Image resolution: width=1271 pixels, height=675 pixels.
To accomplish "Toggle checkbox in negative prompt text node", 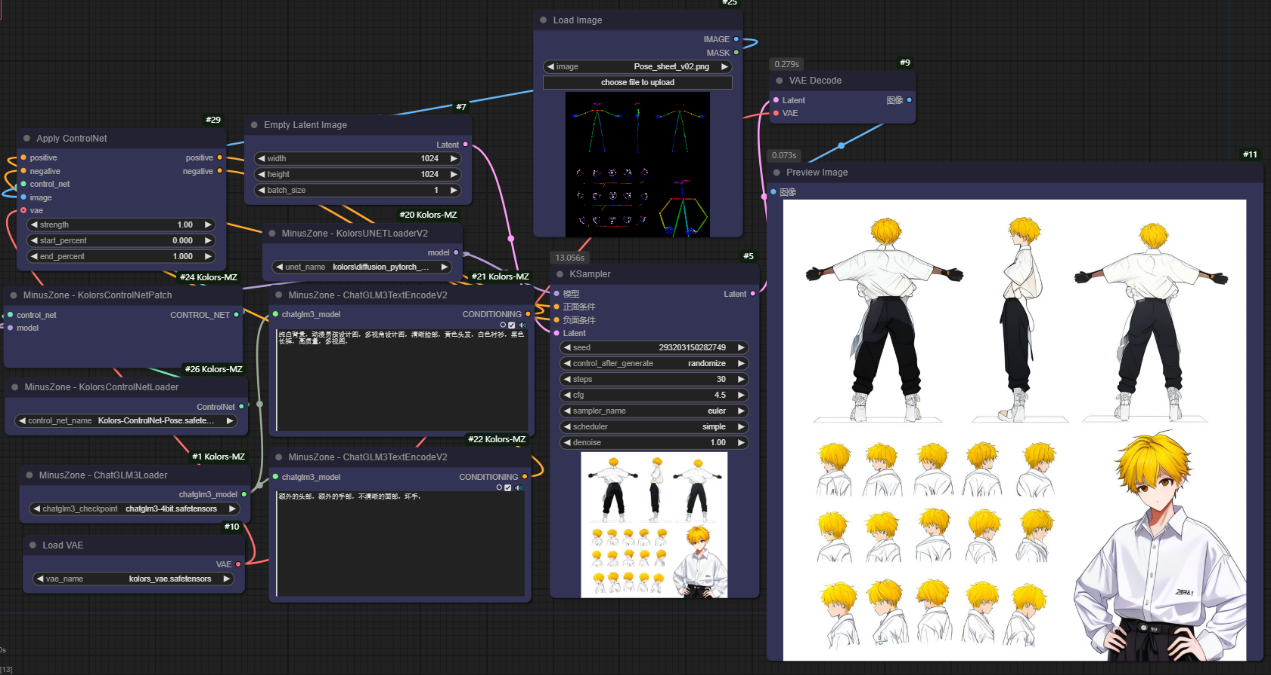I will click(508, 488).
